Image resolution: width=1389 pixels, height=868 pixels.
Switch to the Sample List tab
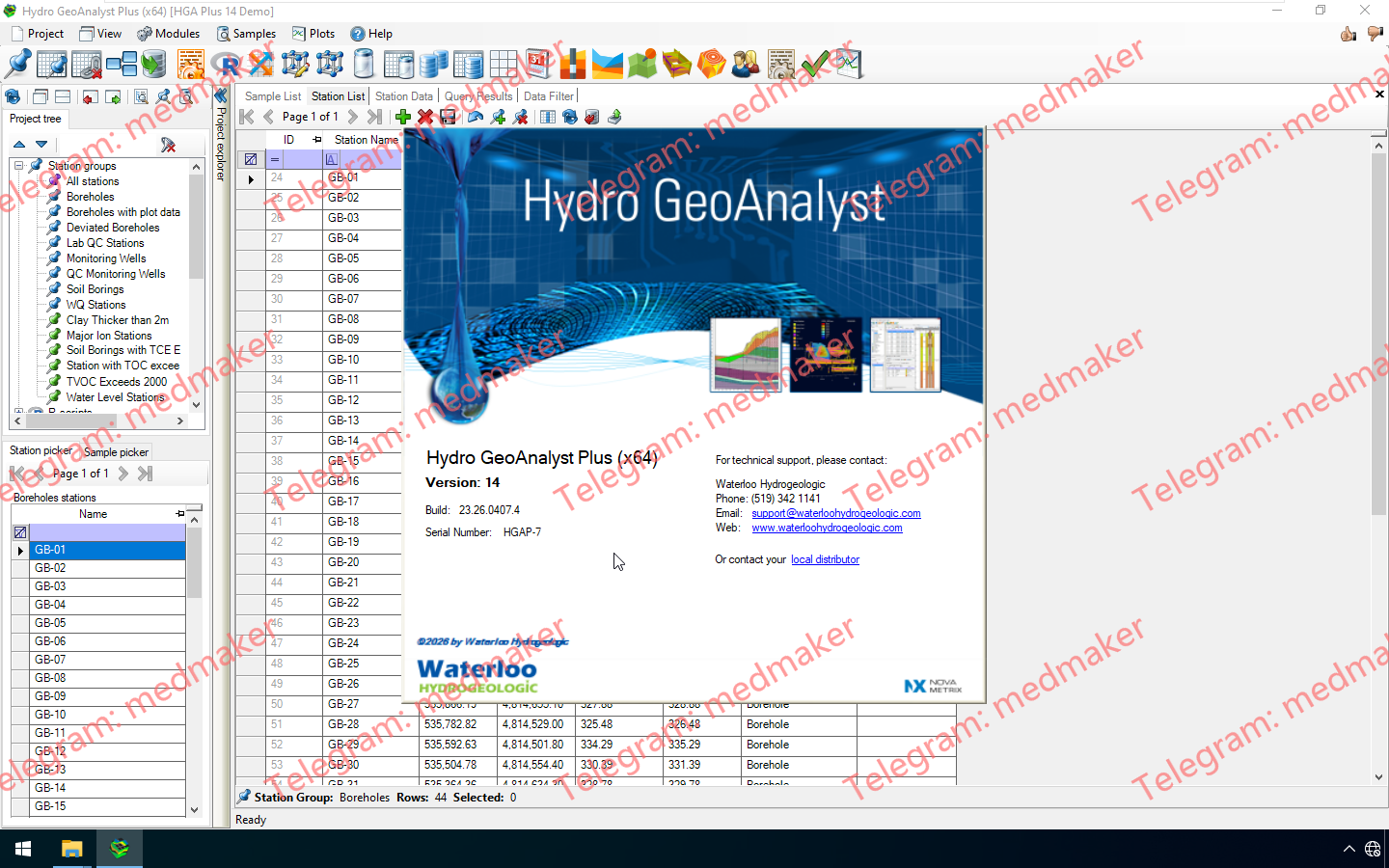point(272,96)
